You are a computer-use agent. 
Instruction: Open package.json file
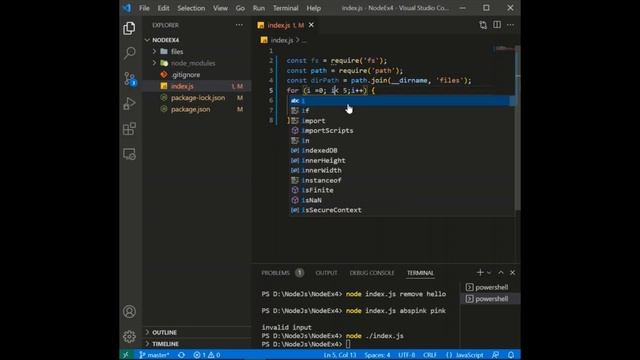point(198,109)
